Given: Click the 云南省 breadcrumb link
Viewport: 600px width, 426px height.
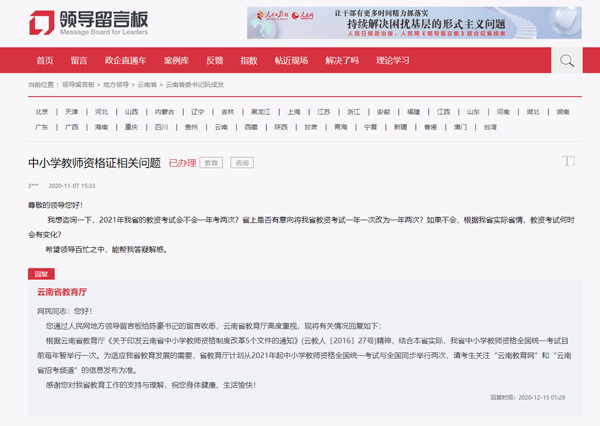Looking at the screenshot, I should [147, 85].
